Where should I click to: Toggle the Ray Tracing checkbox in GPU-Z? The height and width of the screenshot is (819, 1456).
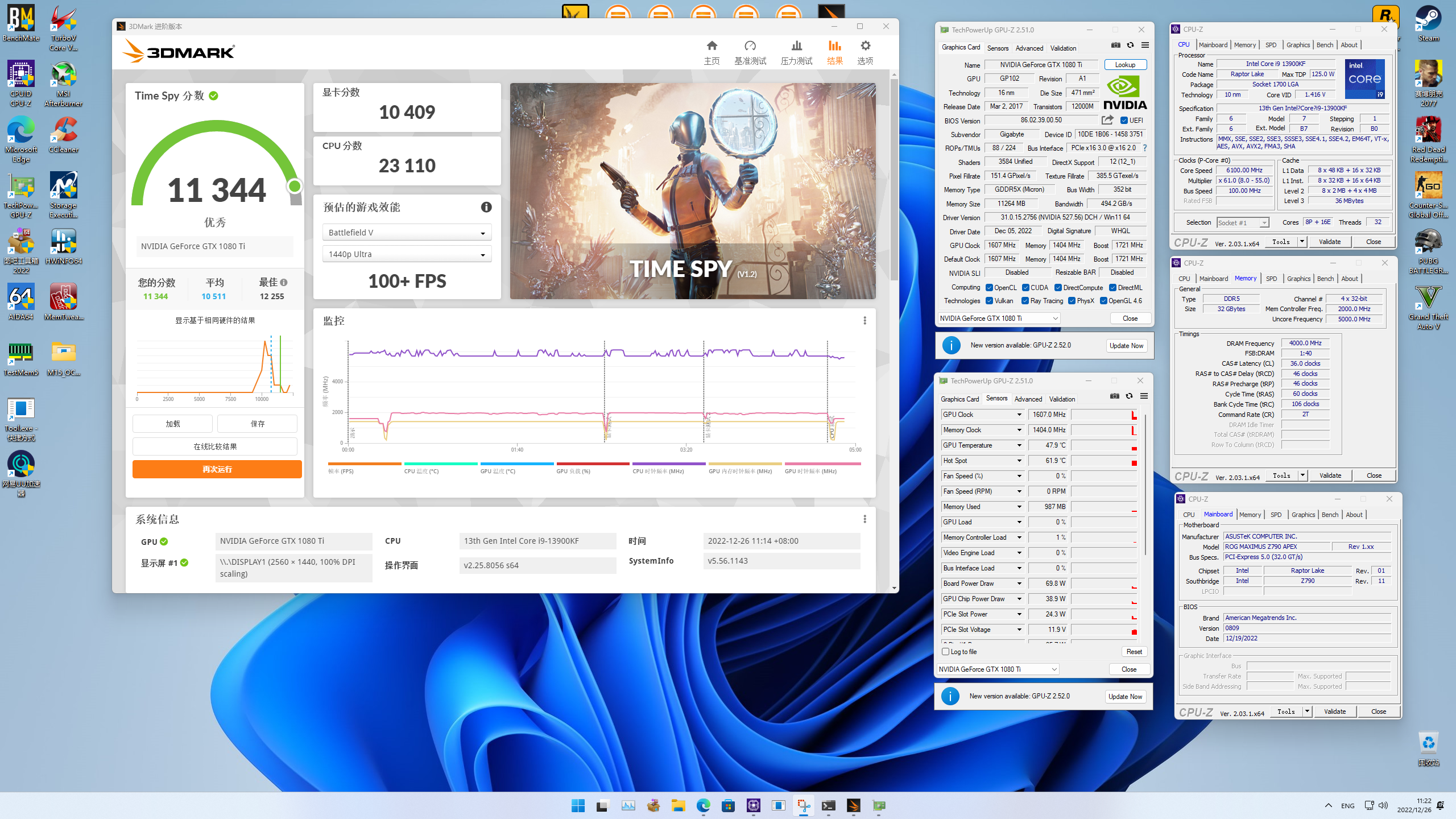pyautogui.click(x=1025, y=301)
